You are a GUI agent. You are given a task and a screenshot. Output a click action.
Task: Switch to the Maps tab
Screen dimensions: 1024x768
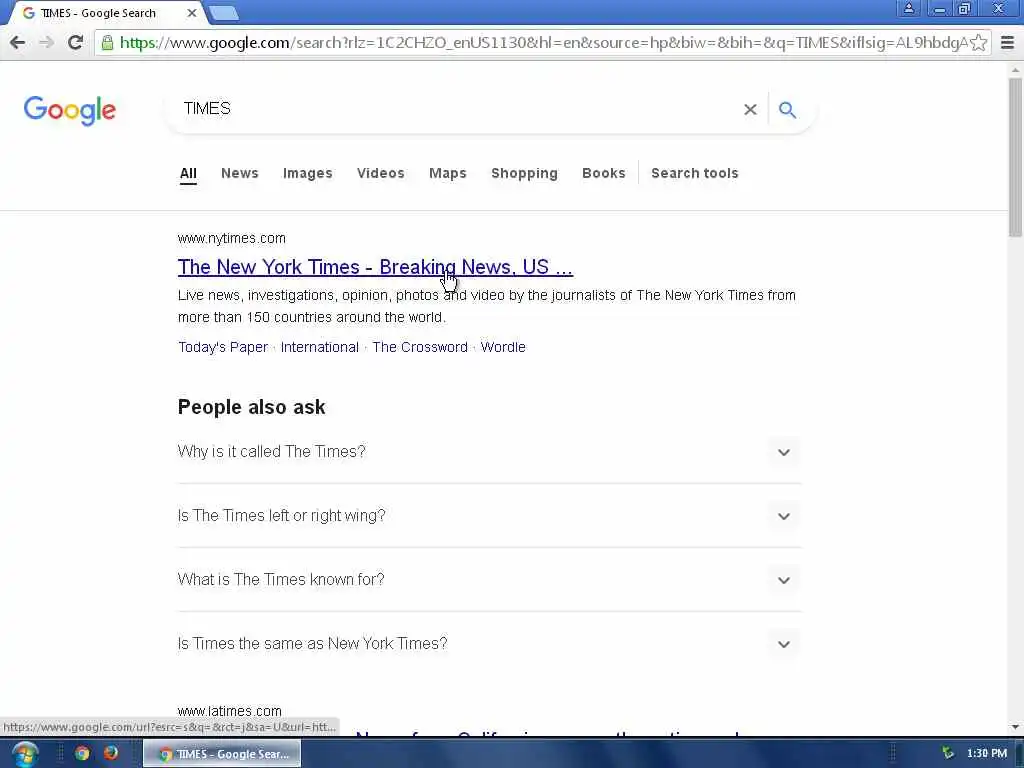448,174
